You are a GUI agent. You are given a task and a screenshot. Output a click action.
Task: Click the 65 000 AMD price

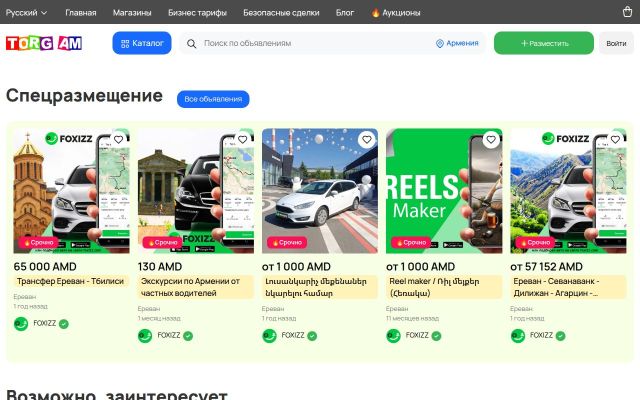pyautogui.click(x=45, y=267)
